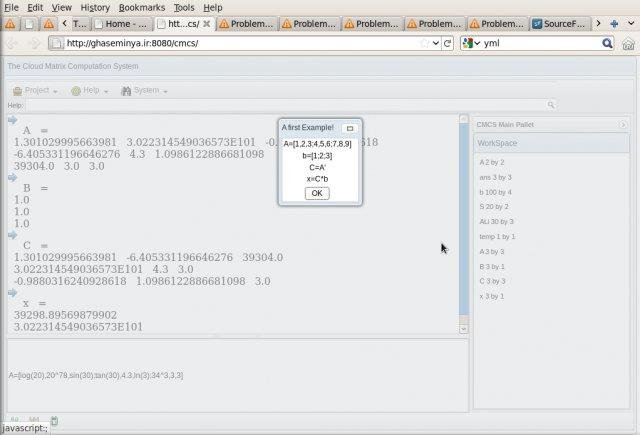
Task: Click the search magnifier button
Action: (607, 43)
